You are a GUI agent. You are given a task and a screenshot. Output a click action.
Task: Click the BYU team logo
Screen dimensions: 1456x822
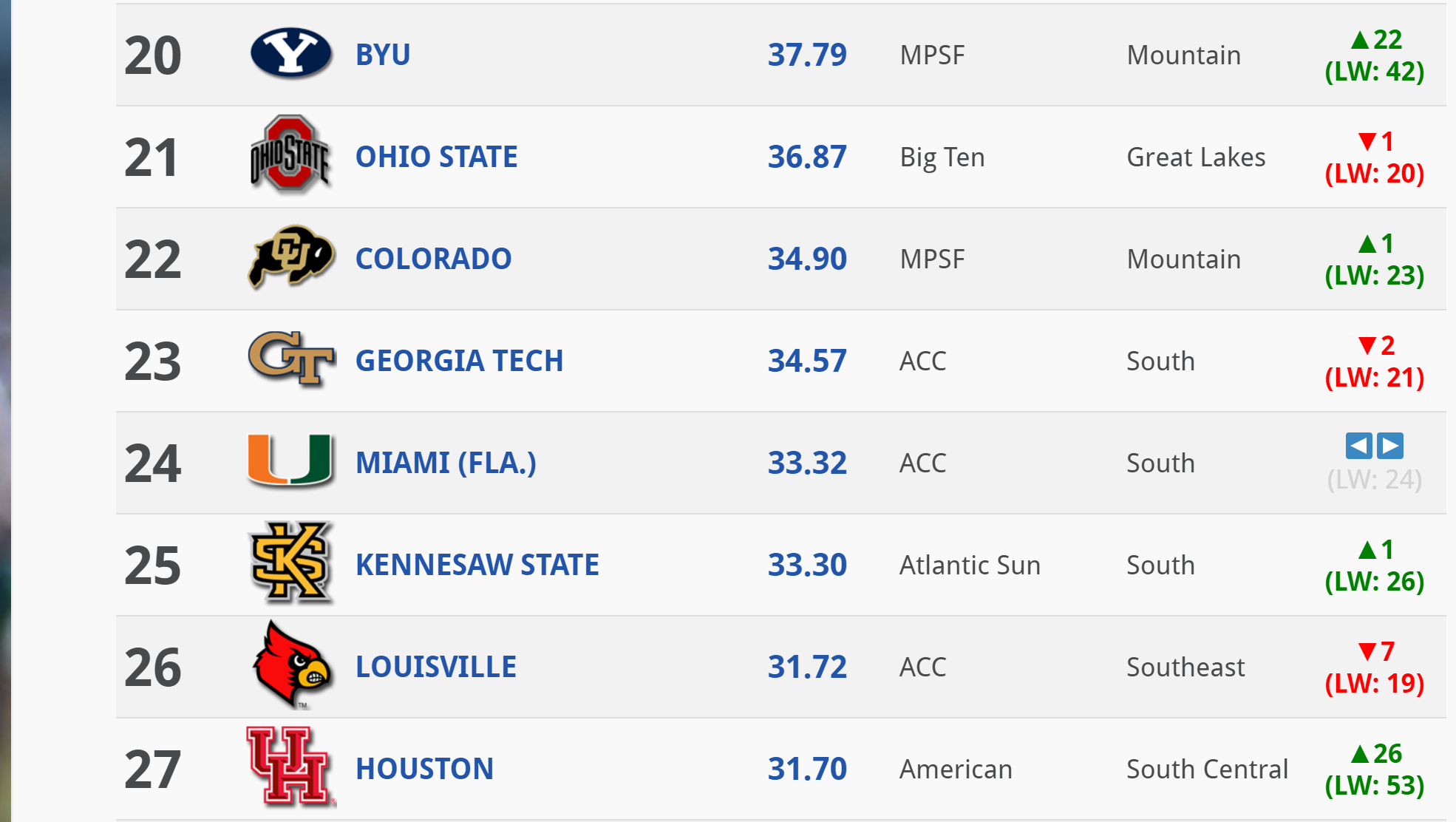coord(291,54)
